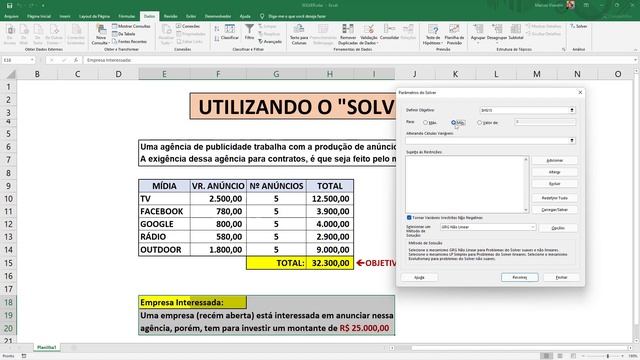640x360 pixels.
Task: Click the Classificar sort button
Action: [x=230, y=32]
